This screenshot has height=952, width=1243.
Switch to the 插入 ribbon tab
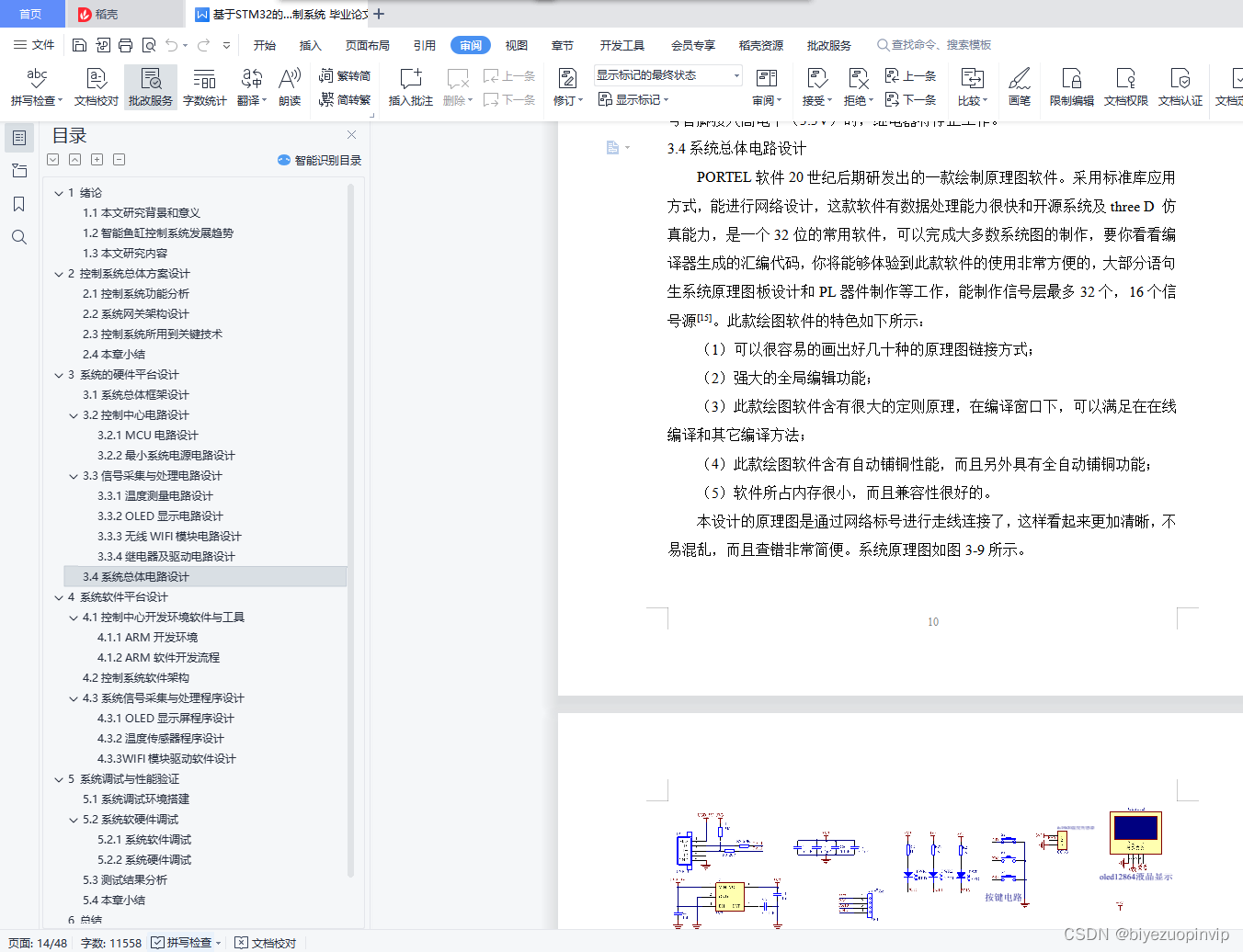click(x=311, y=45)
